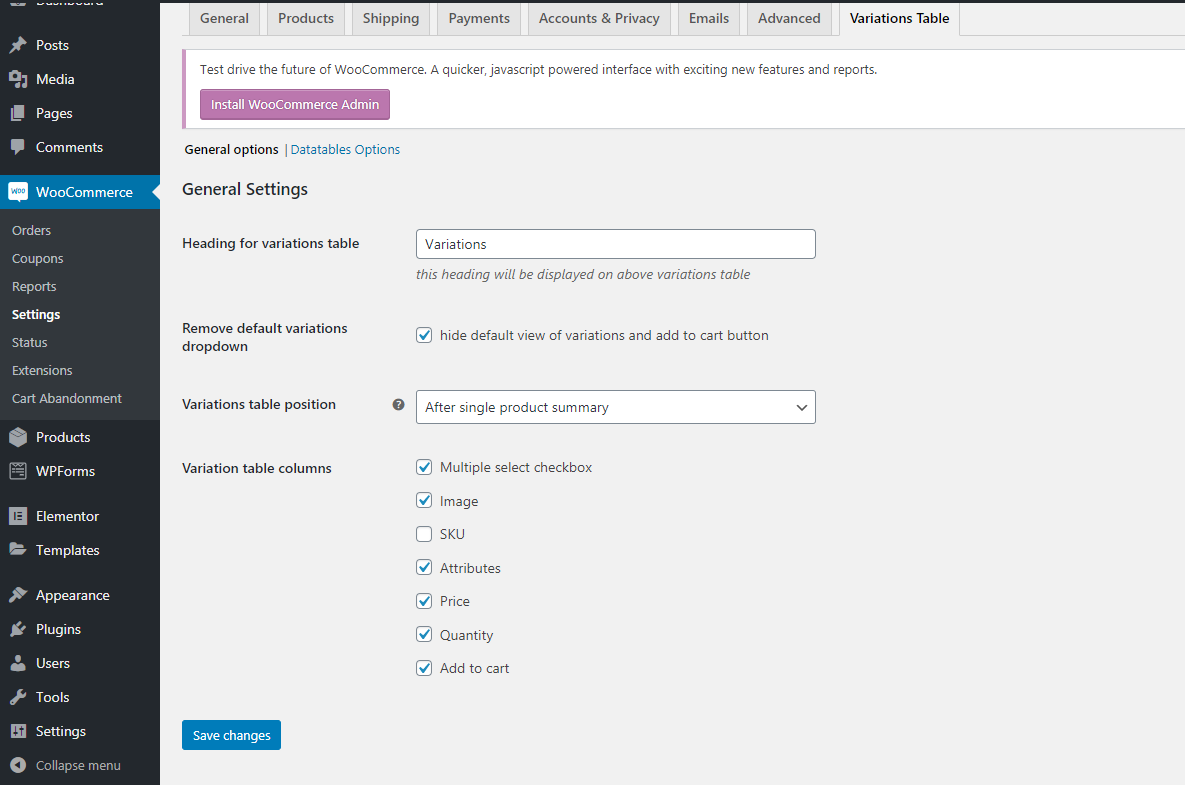This screenshot has height=785, width=1185.
Task: Click the Users person icon
Action: [x=18, y=663]
